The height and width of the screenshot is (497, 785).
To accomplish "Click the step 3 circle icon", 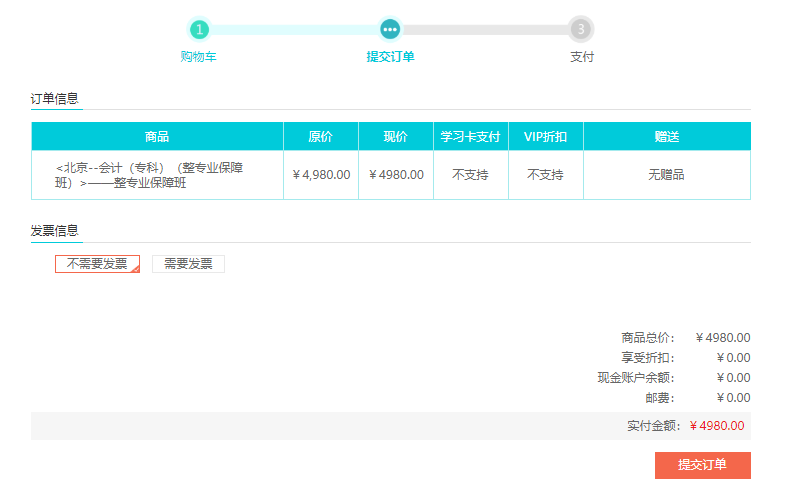I will (581, 29).
